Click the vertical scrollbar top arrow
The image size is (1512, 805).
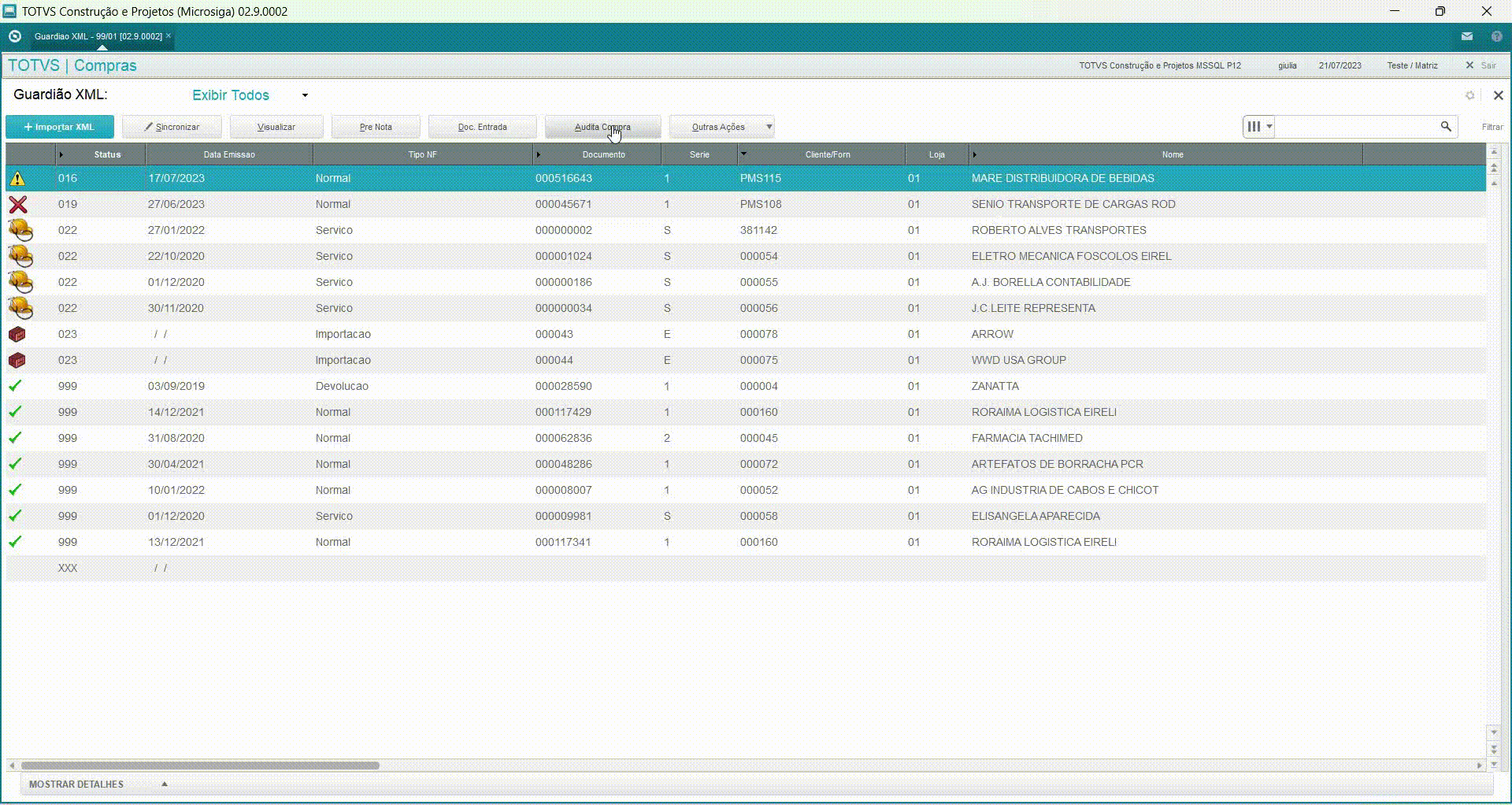click(1494, 151)
